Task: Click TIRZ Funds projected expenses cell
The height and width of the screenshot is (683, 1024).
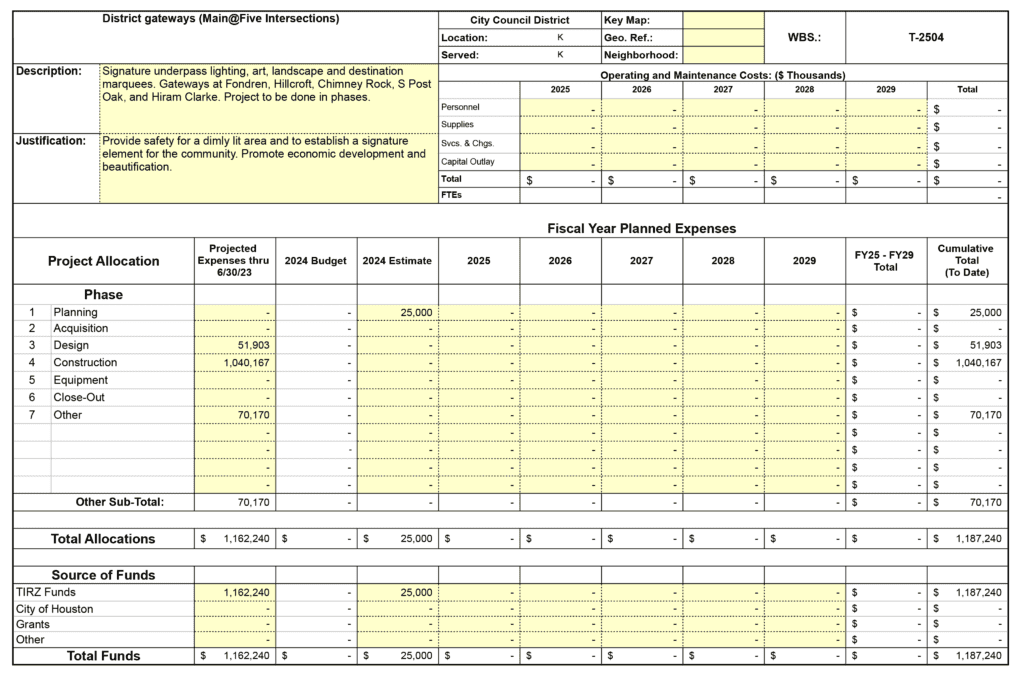Action: (x=234, y=593)
